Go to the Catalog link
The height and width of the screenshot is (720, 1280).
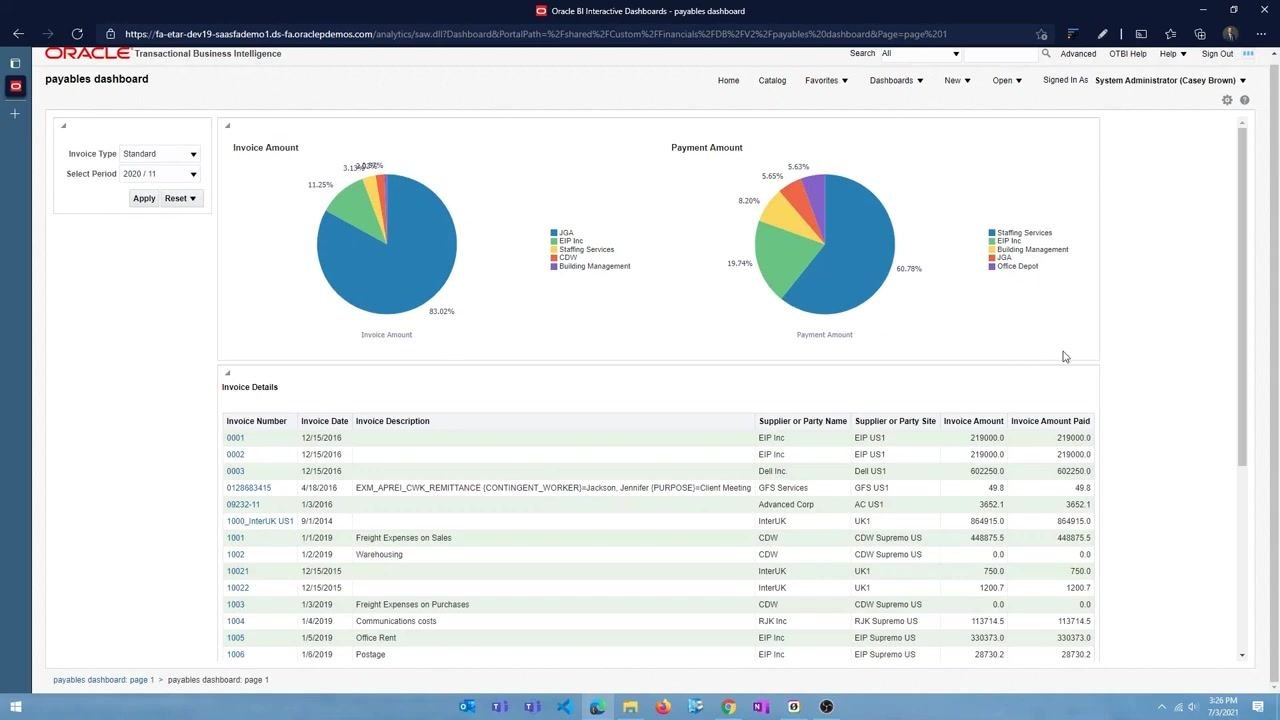click(772, 80)
